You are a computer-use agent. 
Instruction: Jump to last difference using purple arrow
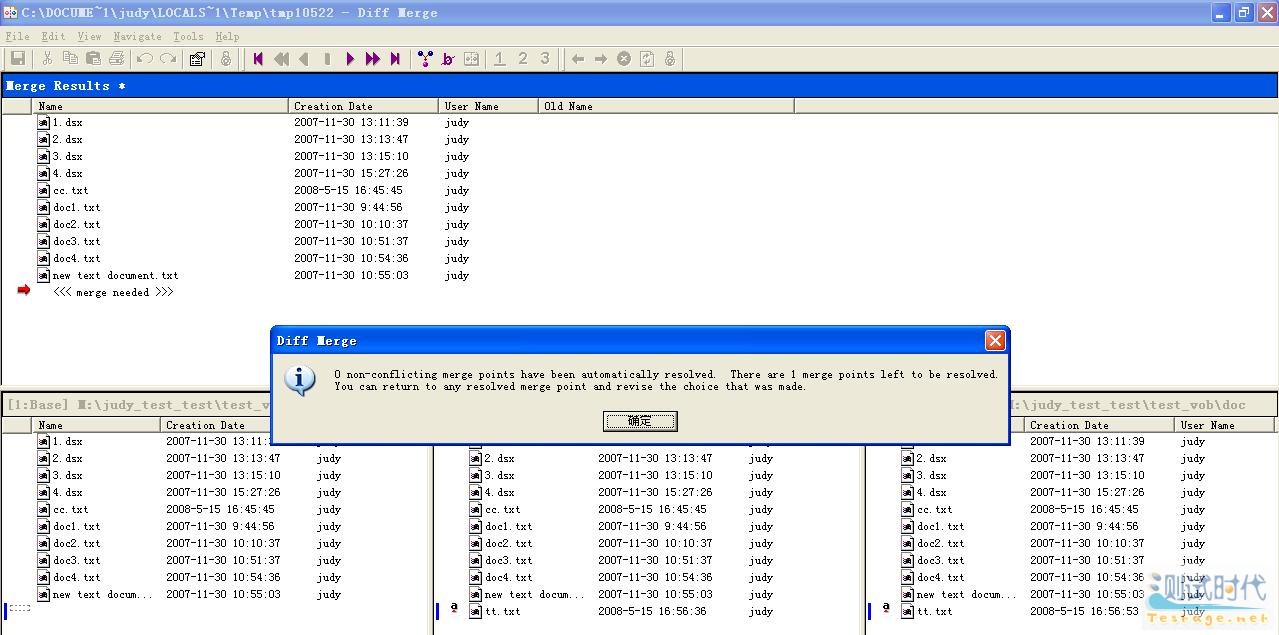[x=395, y=59]
